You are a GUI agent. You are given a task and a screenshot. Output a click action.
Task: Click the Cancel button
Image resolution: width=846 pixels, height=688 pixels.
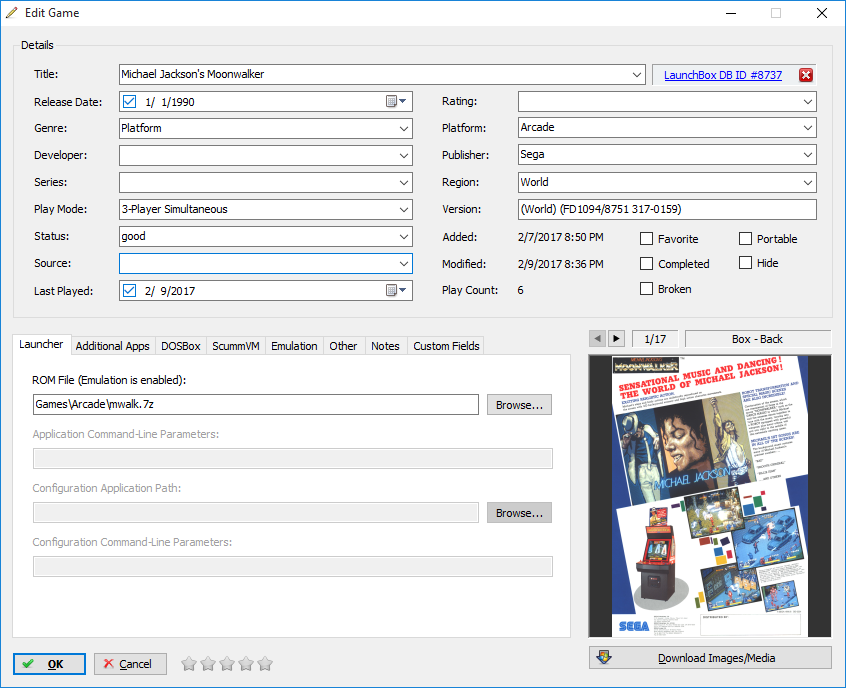tap(130, 664)
